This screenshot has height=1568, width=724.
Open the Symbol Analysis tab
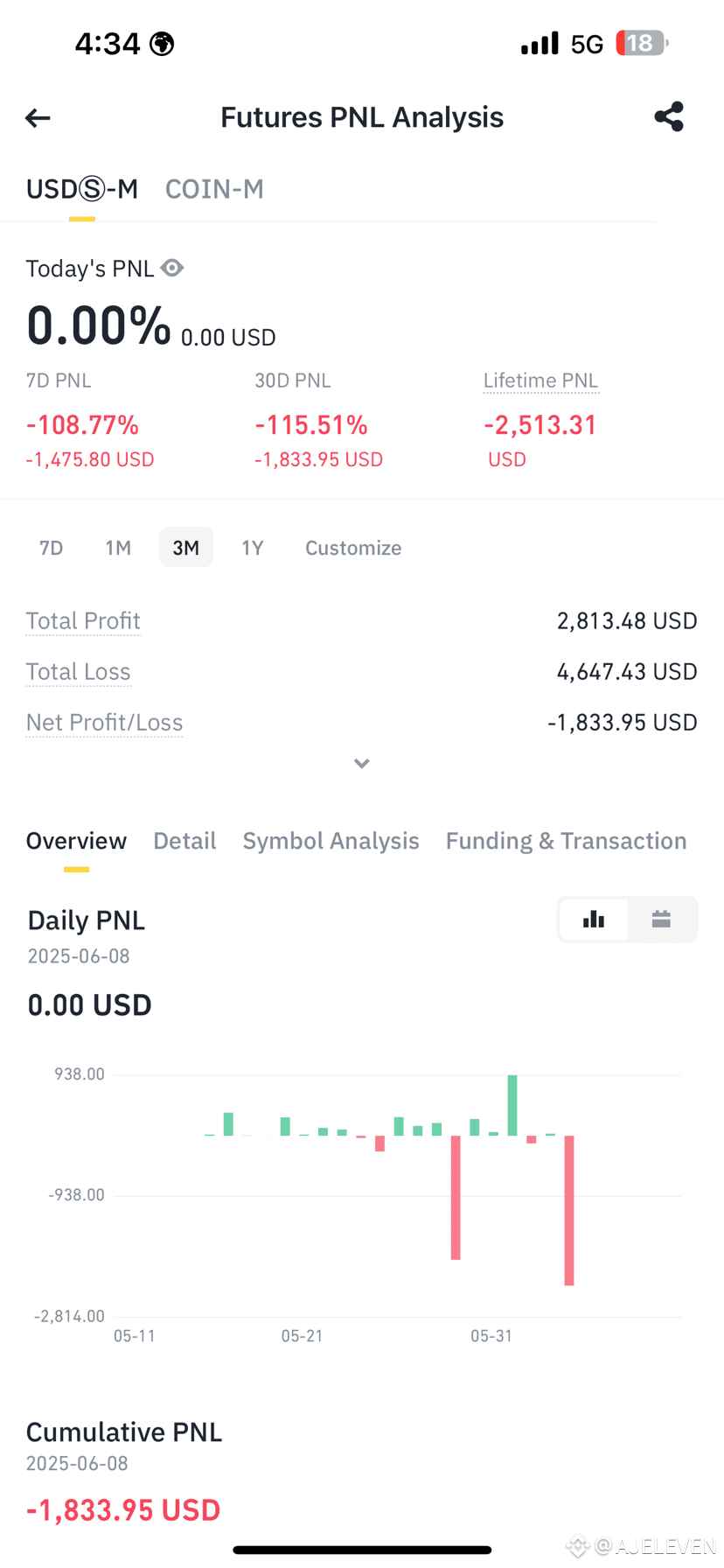[331, 841]
